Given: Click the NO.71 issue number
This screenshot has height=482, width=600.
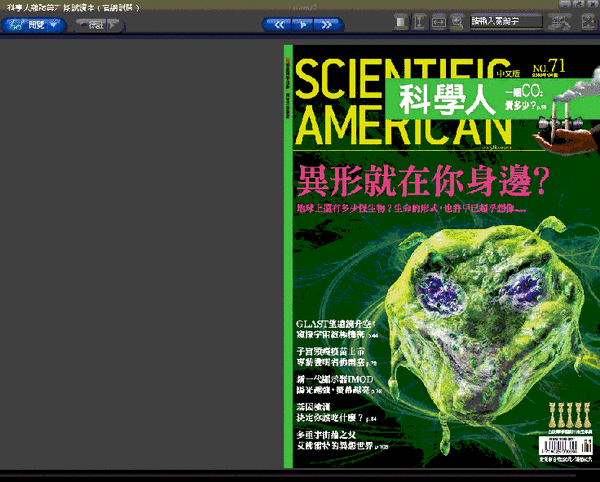Looking at the screenshot, I should (549, 67).
